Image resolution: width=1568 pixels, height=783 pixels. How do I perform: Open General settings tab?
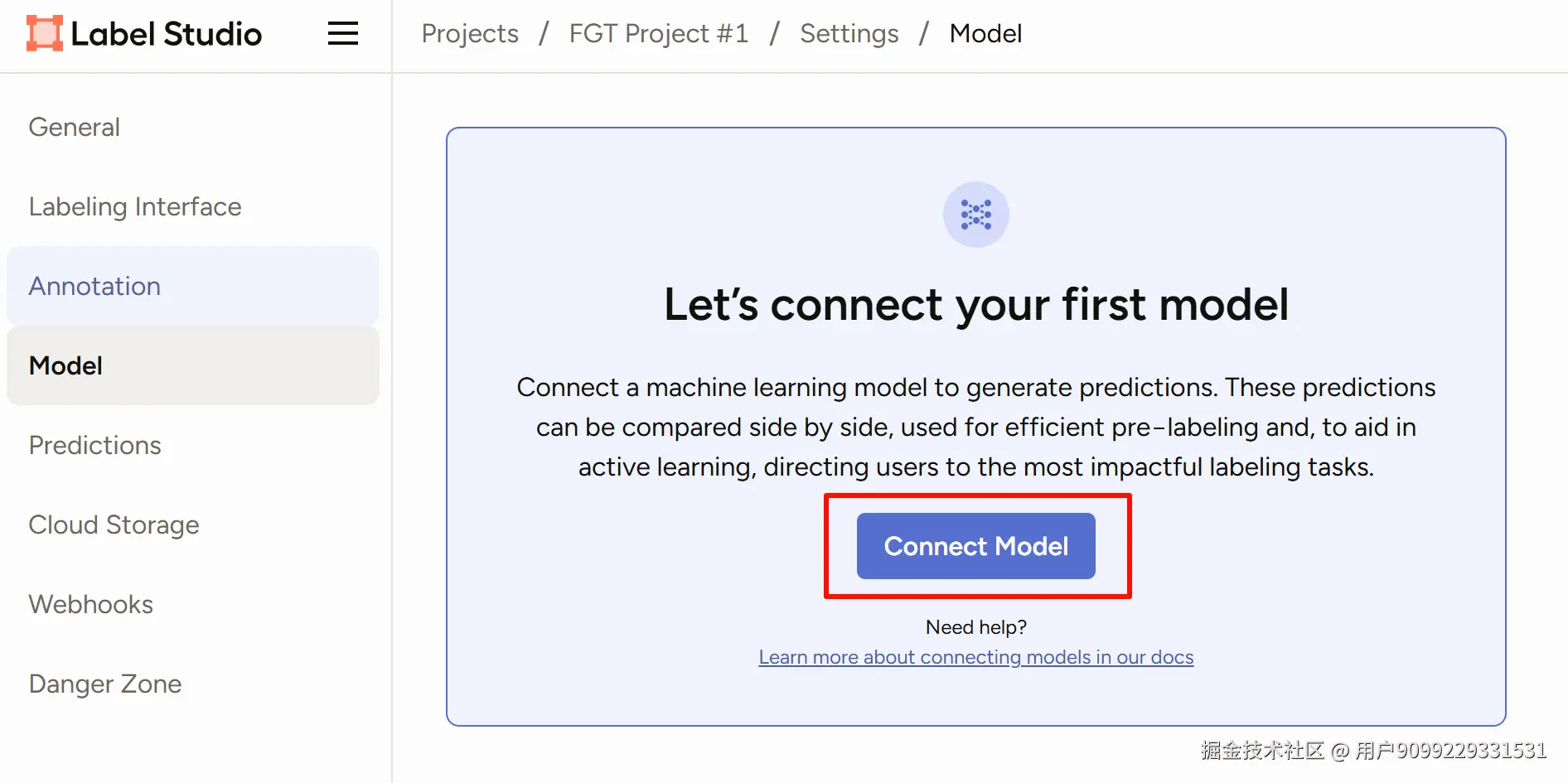pos(75,128)
